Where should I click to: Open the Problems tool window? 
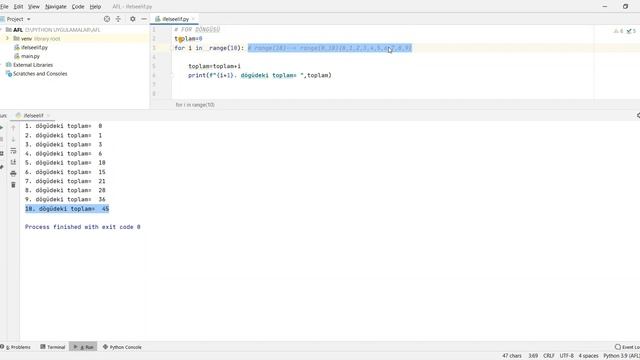pos(16,347)
